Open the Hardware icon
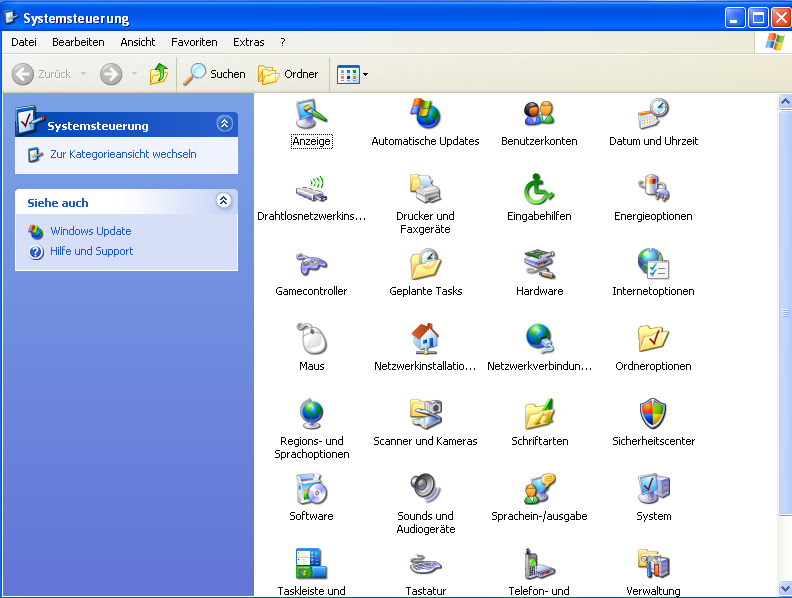Viewport: 792px width, 598px height. click(x=539, y=264)
